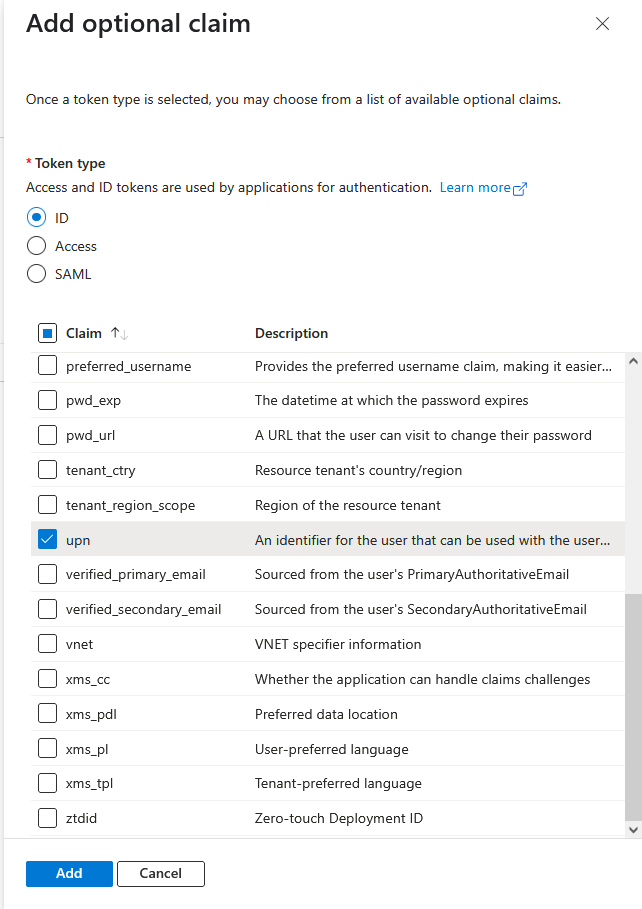The height and width of the screenshot is (909, 642).
Task: Select the Access token type
Action: click(37, 246)
